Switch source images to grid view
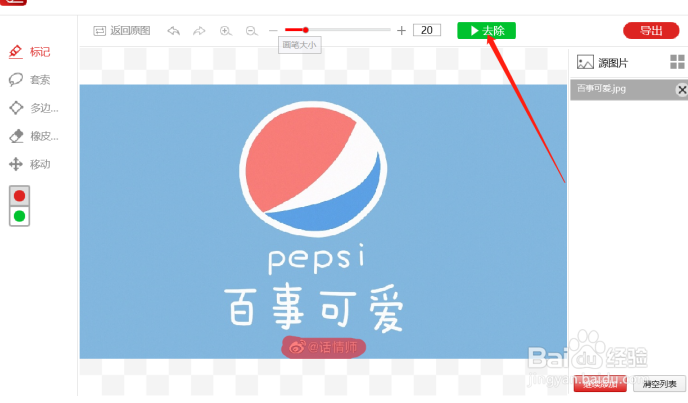Image resolution: width=688 pixels, height=403 pixels. (677, 62)
